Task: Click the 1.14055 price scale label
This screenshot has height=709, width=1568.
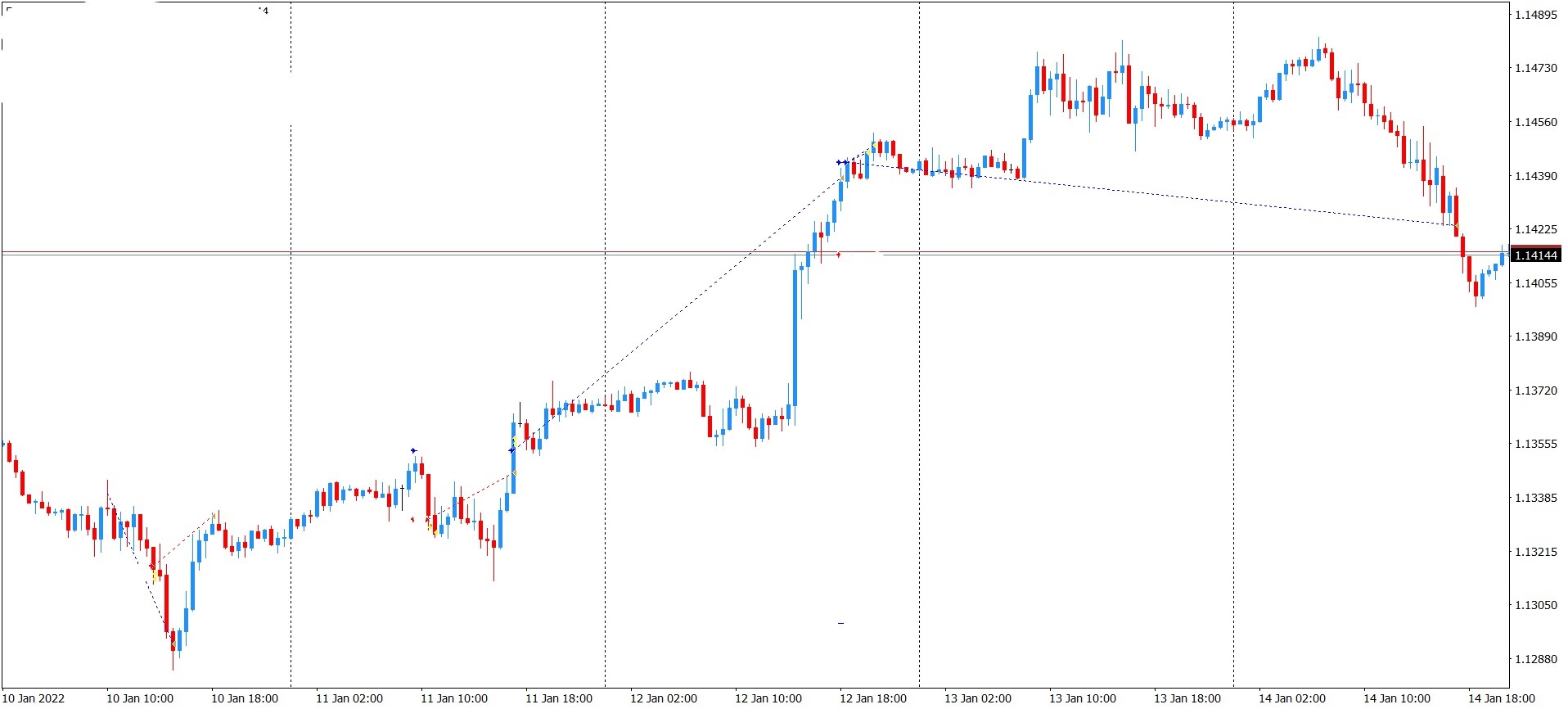Action: tap(1536, 283)
